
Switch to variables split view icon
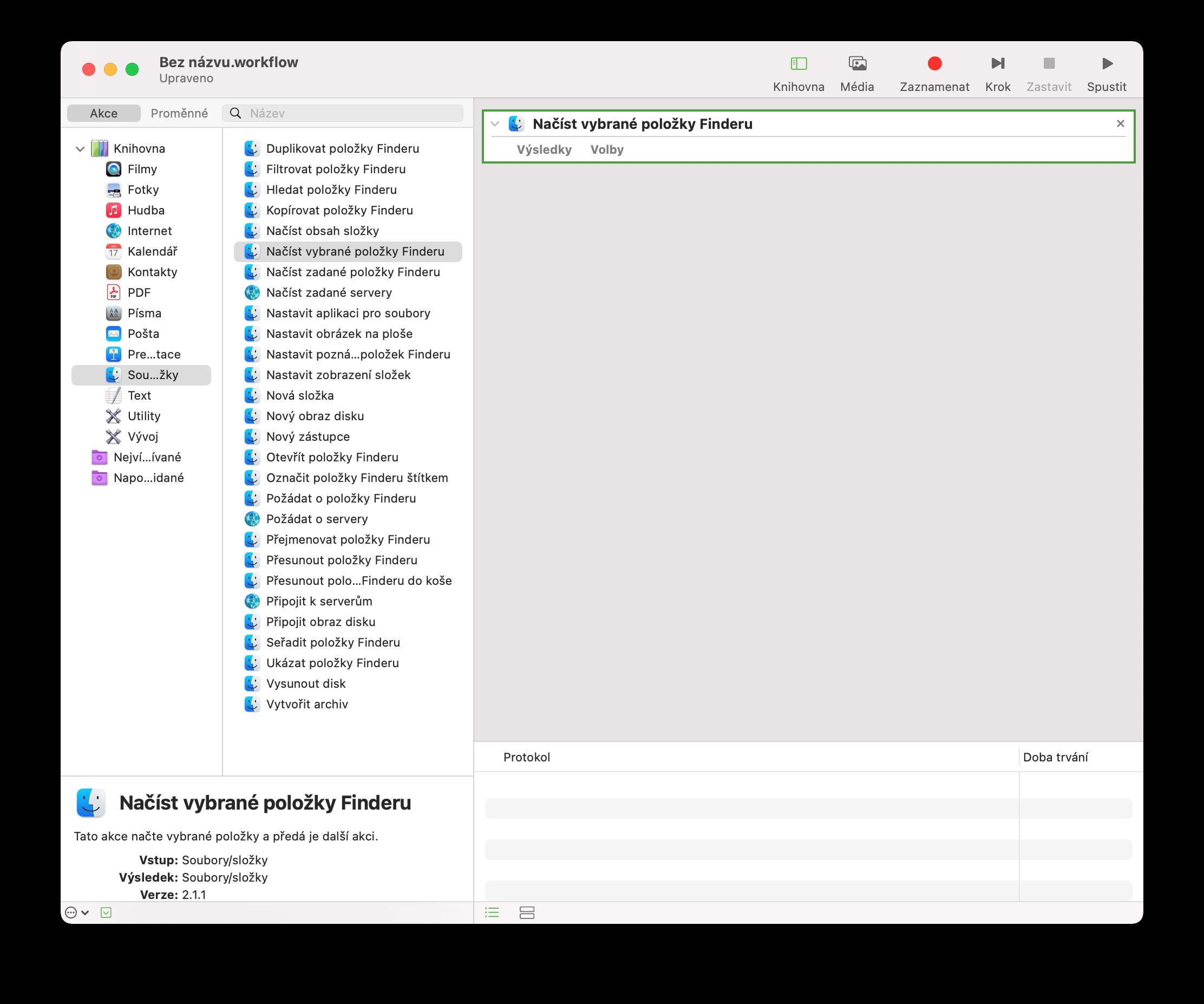click(x=527, y=912)
